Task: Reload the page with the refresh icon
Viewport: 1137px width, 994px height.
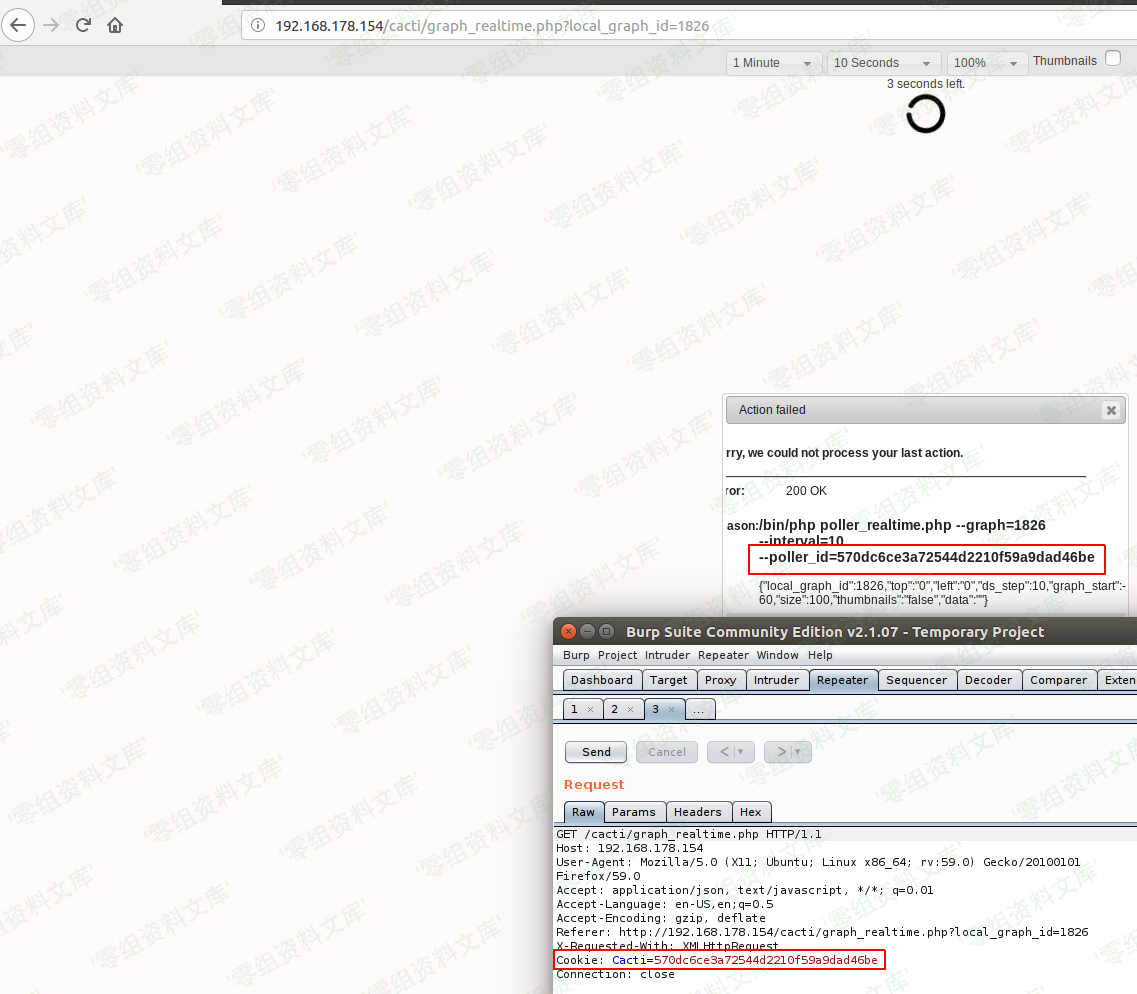Action: click(83, 25)
